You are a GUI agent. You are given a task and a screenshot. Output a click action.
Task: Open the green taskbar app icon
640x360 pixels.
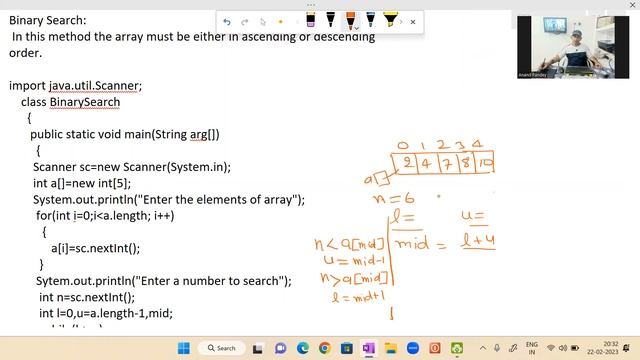point(457,349)
